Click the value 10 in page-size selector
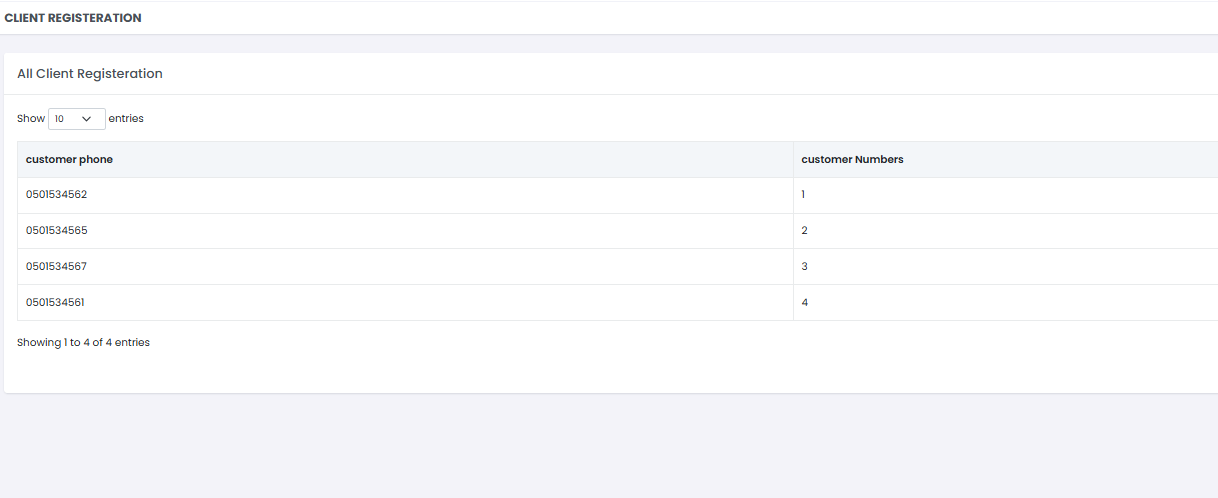The image size is (1218, 498). pyautogui.click(x=59, y=119)
